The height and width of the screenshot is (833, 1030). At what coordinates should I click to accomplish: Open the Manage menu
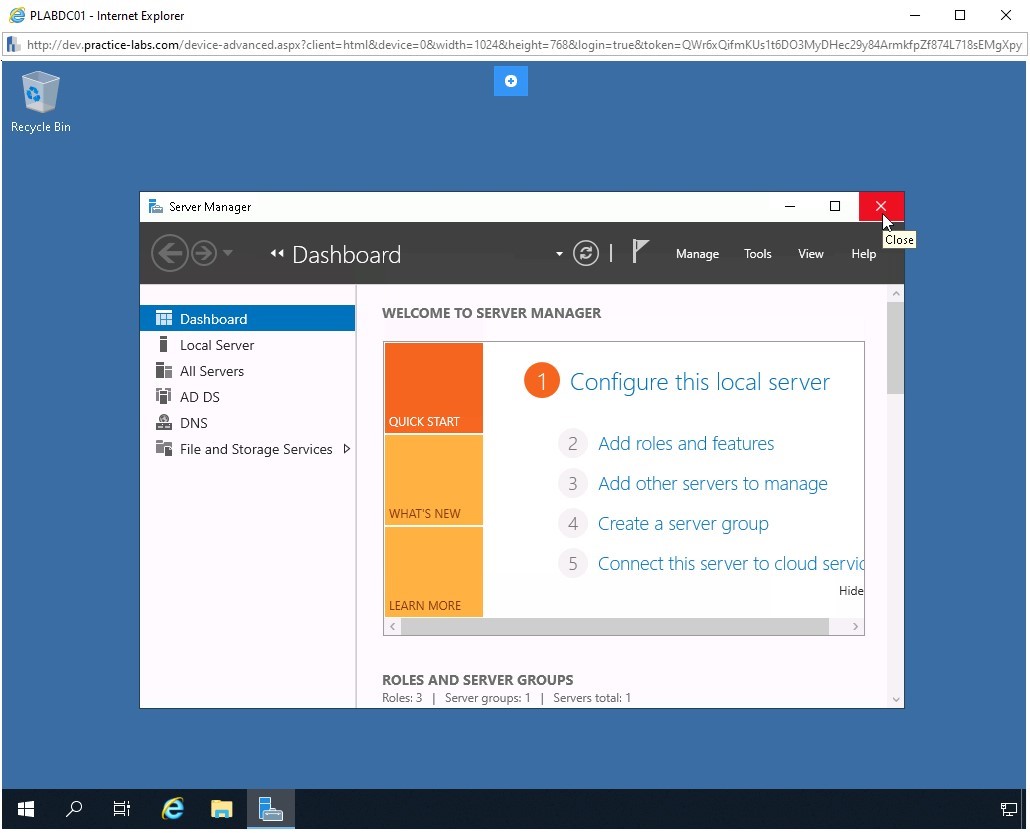pos(697,254)
